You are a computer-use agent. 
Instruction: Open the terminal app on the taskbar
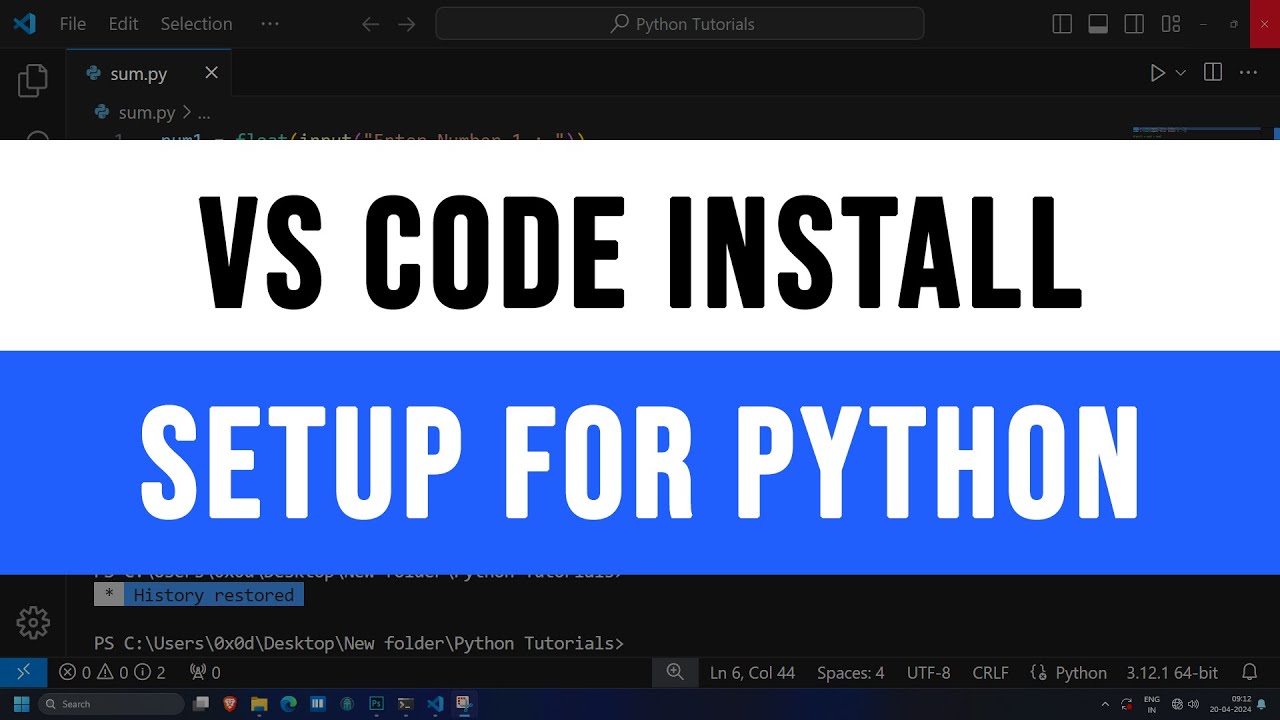point(405,704)
